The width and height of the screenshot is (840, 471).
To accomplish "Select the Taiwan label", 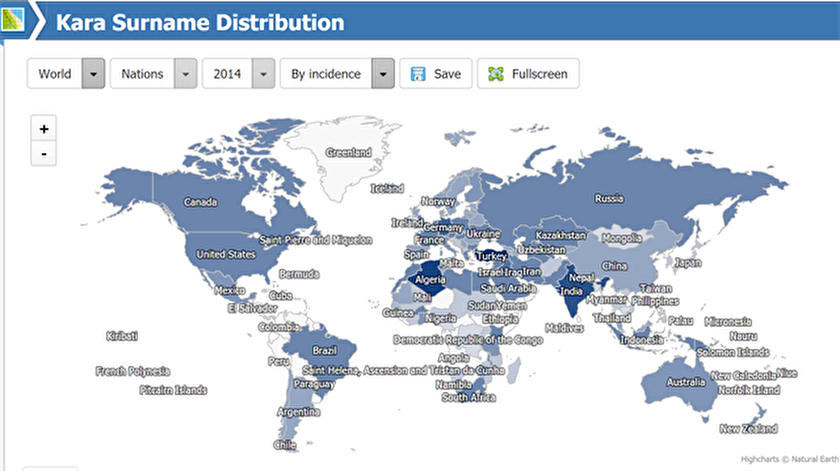I will [x=656, y=288].
